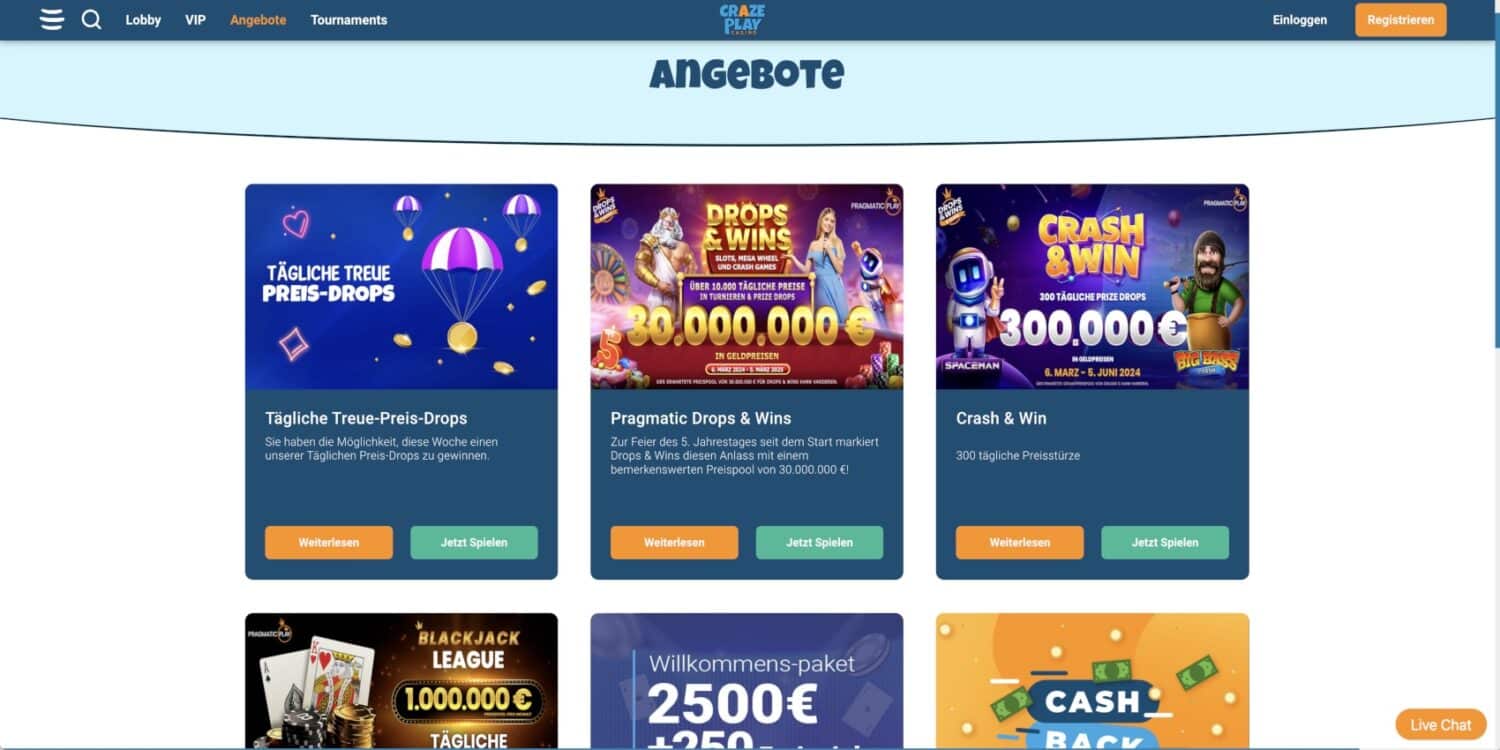This screenshot has height=750, width=1500.
Task: Go to the VIP page
Action: [195, 20]
